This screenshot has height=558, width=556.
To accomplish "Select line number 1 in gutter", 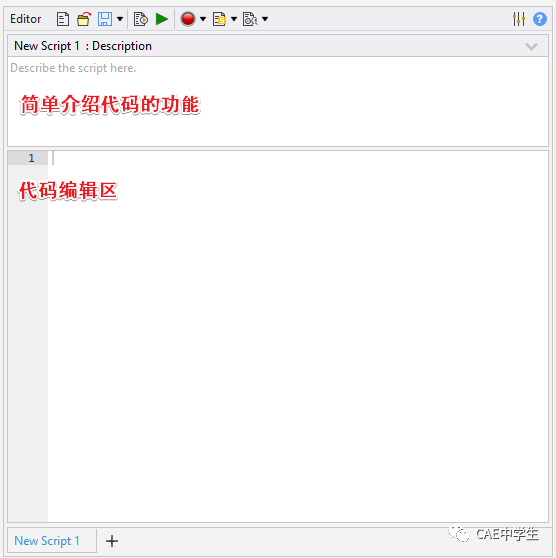I will click(31, 158).
